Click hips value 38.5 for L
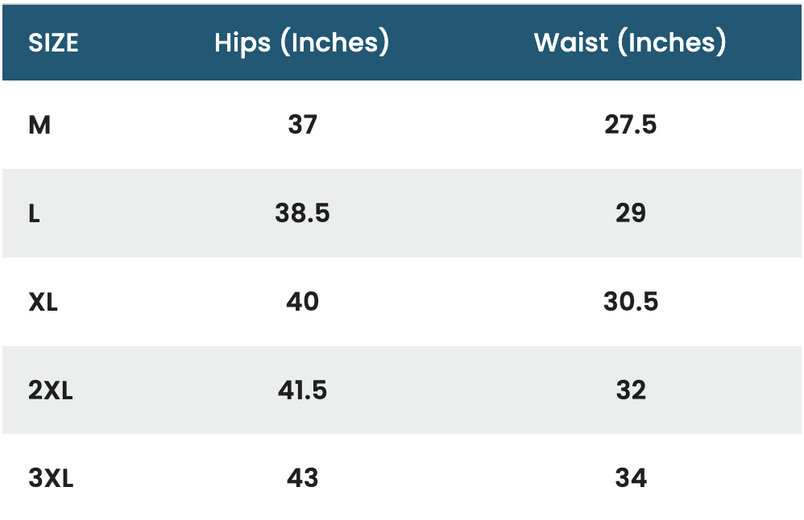This screenshot has height=520, width=804. click(x=303, y=213)
